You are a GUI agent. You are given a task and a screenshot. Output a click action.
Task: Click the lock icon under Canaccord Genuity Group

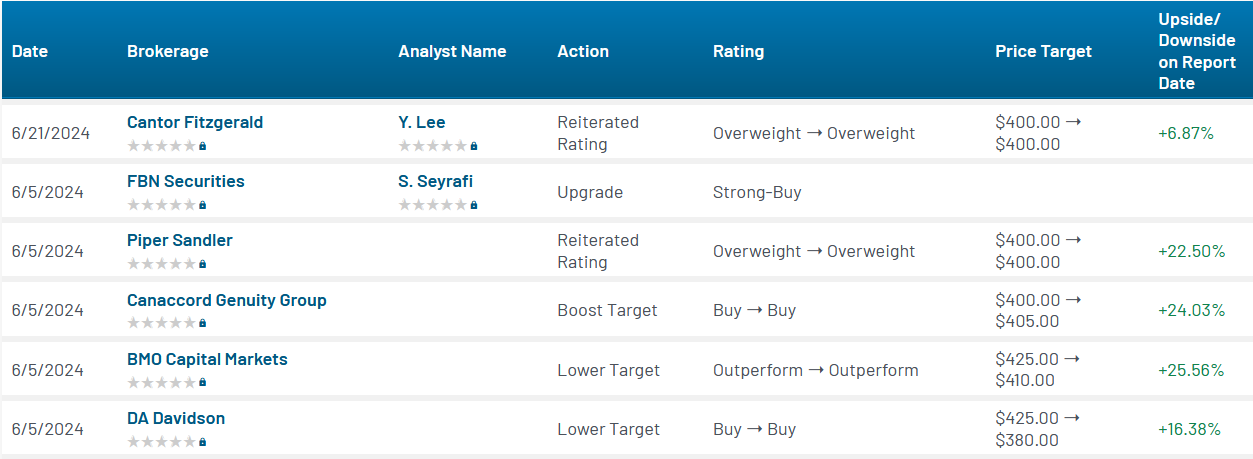[x=203, y=323]
